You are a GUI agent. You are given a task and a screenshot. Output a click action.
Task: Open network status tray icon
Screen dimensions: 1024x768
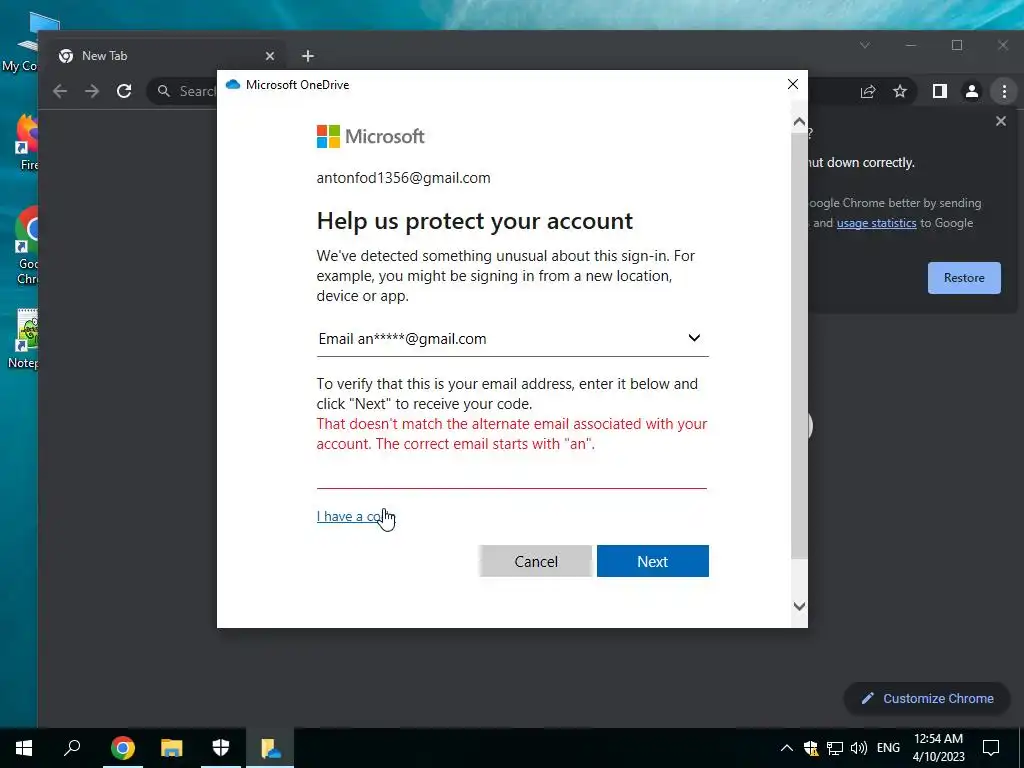pyautogui.click(x=835, y=748)
